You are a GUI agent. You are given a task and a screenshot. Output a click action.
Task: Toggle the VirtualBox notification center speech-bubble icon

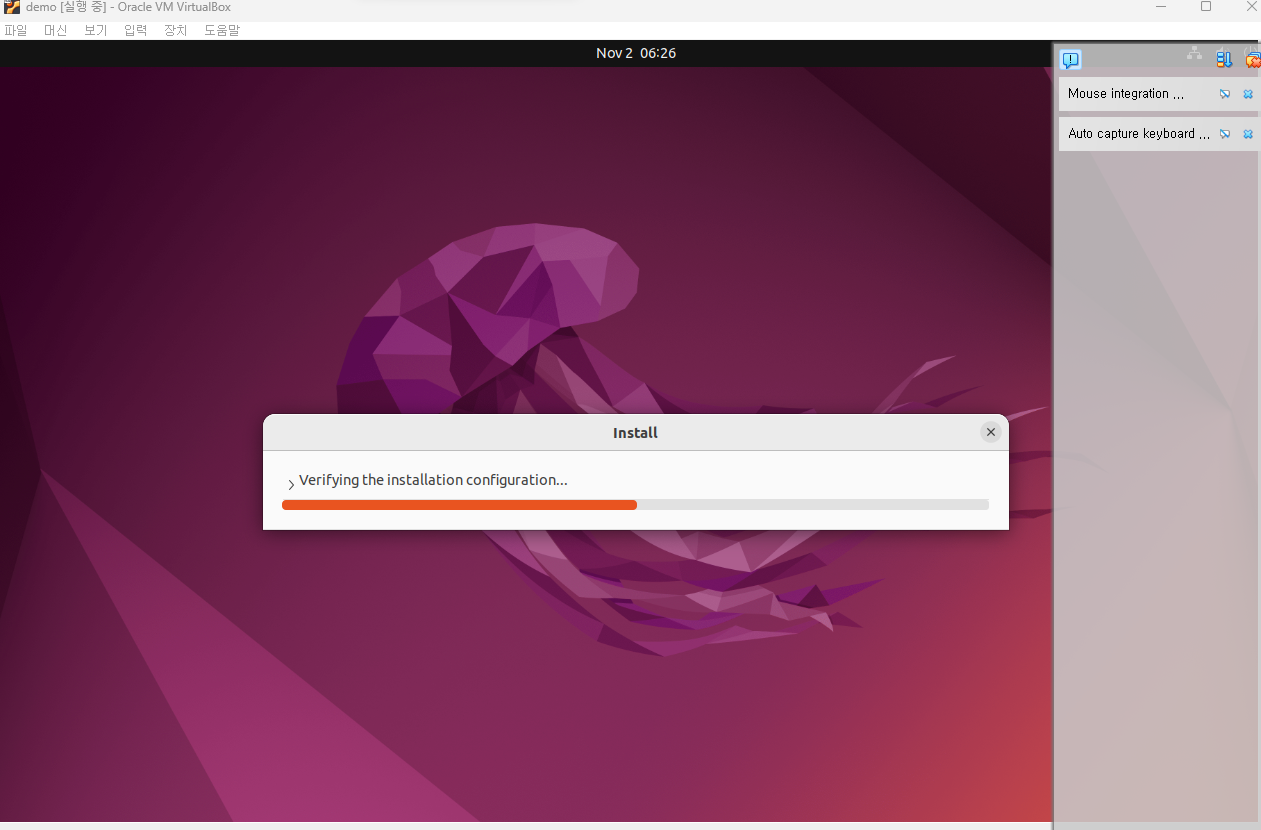1071,60
